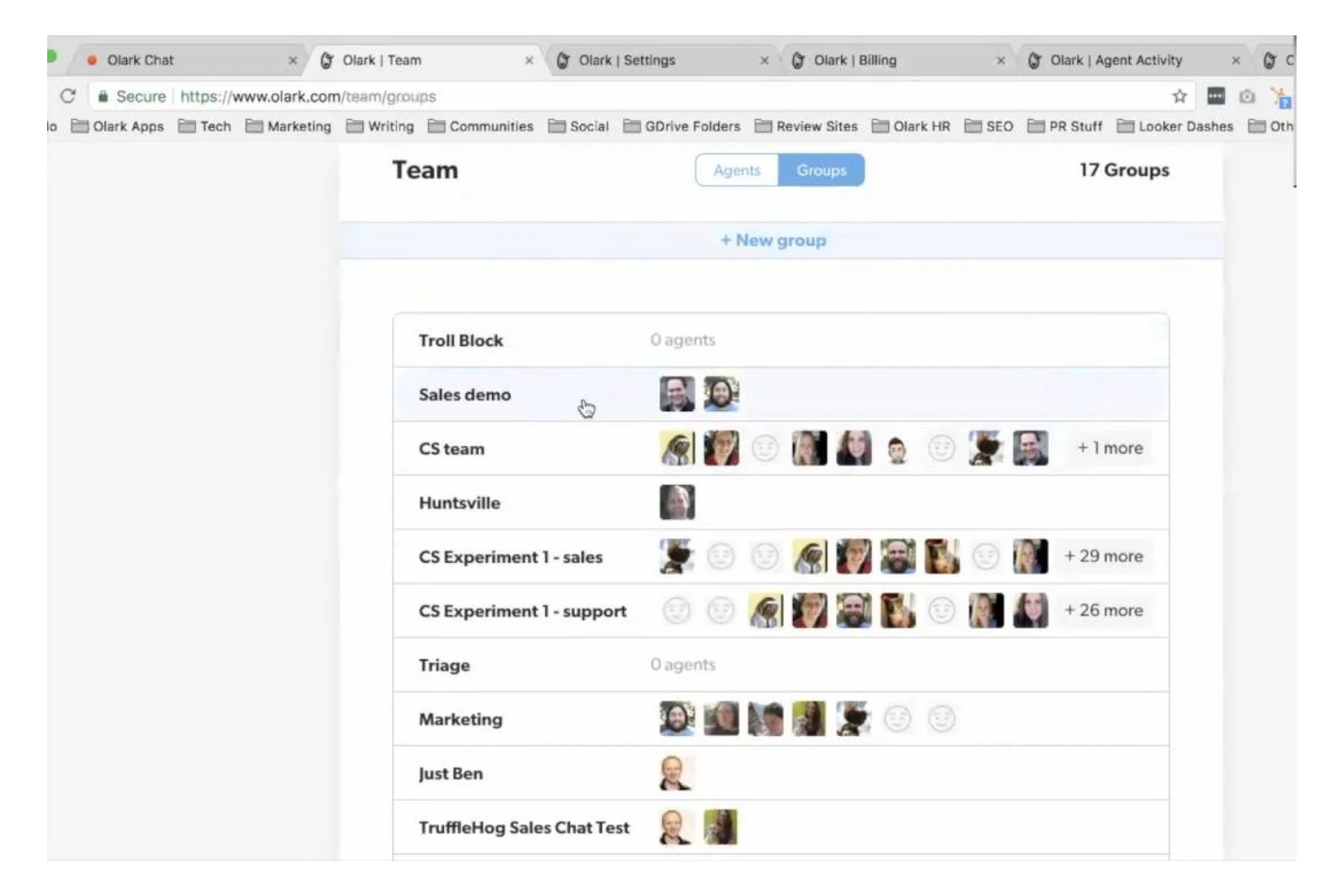
Task: Open the GDrive Folders bookmark folder
Action: 682,126
